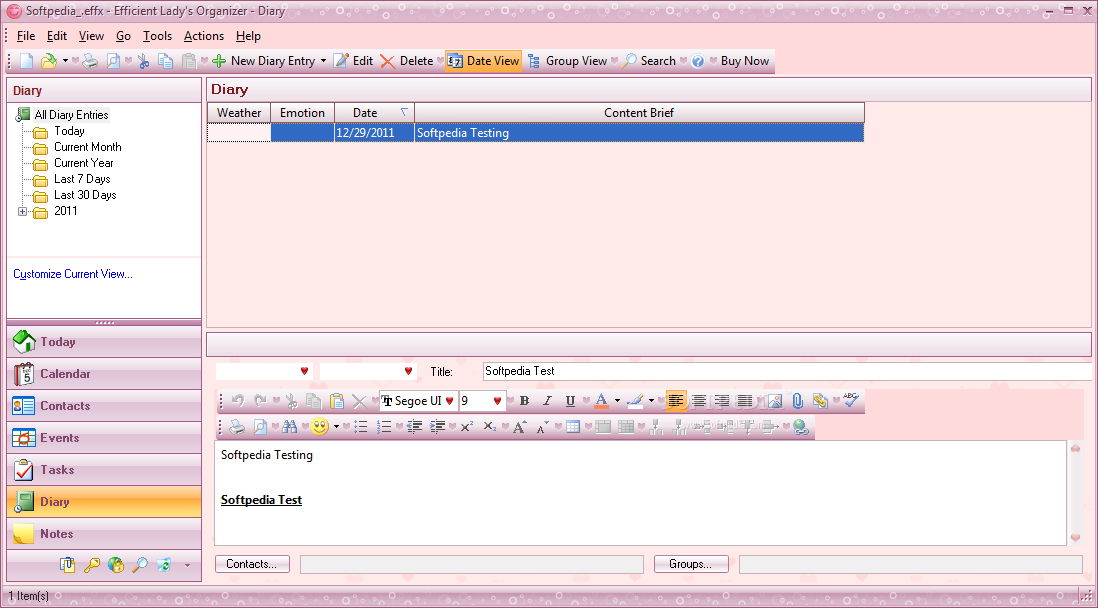Click the blank new file icon
This screenshot has width=1098, height=608.
27,62
